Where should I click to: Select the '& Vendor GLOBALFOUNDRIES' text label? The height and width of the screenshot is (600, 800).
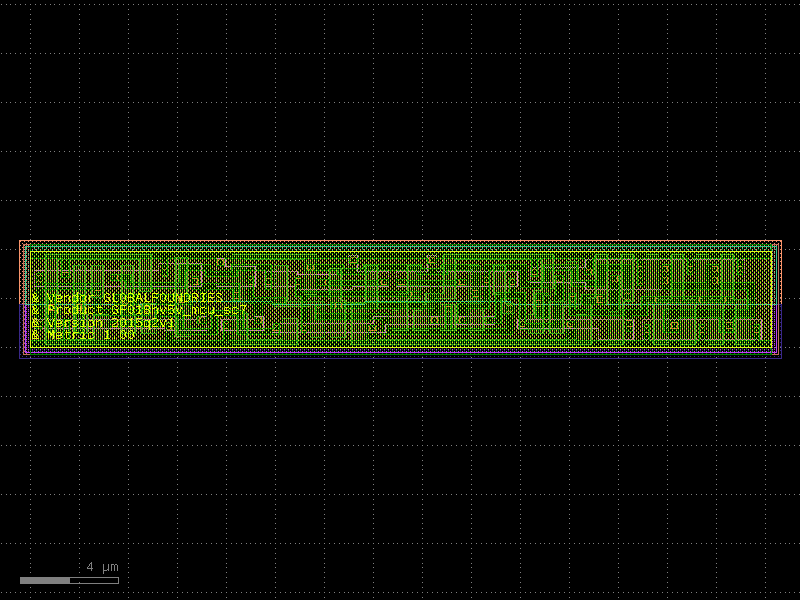coord(127,297)
